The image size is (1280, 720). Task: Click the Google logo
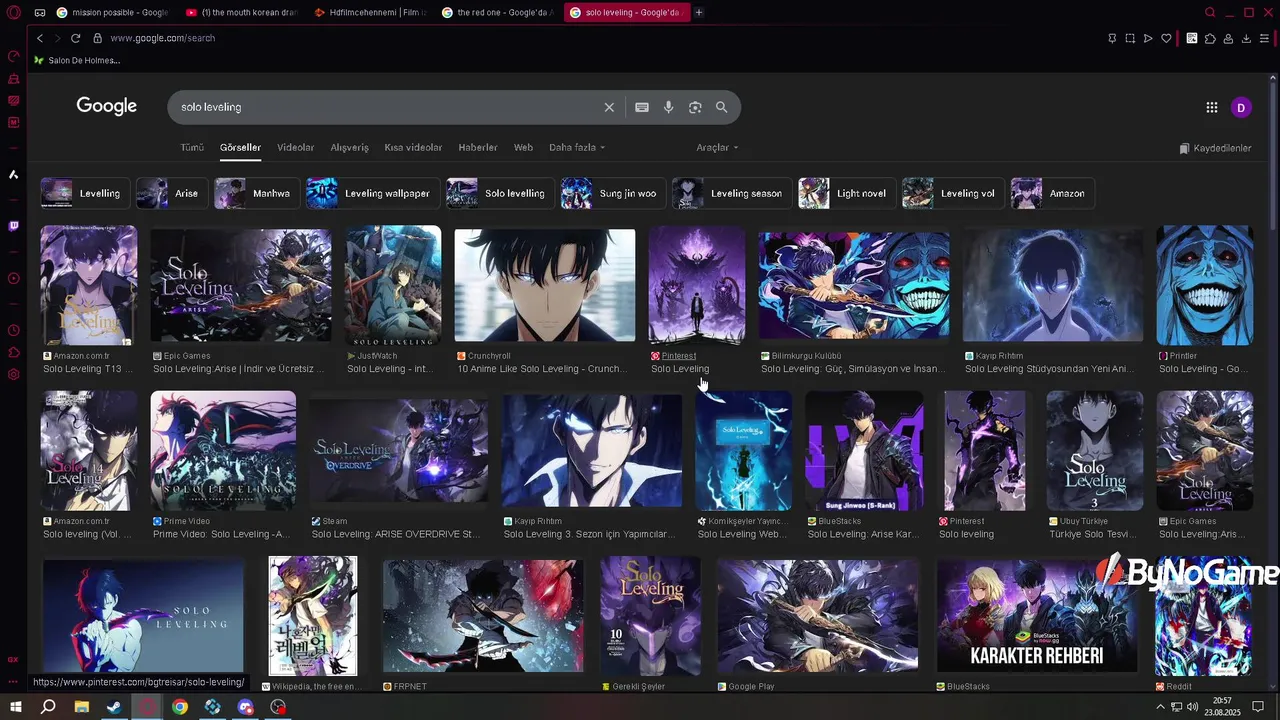point(107,106)
